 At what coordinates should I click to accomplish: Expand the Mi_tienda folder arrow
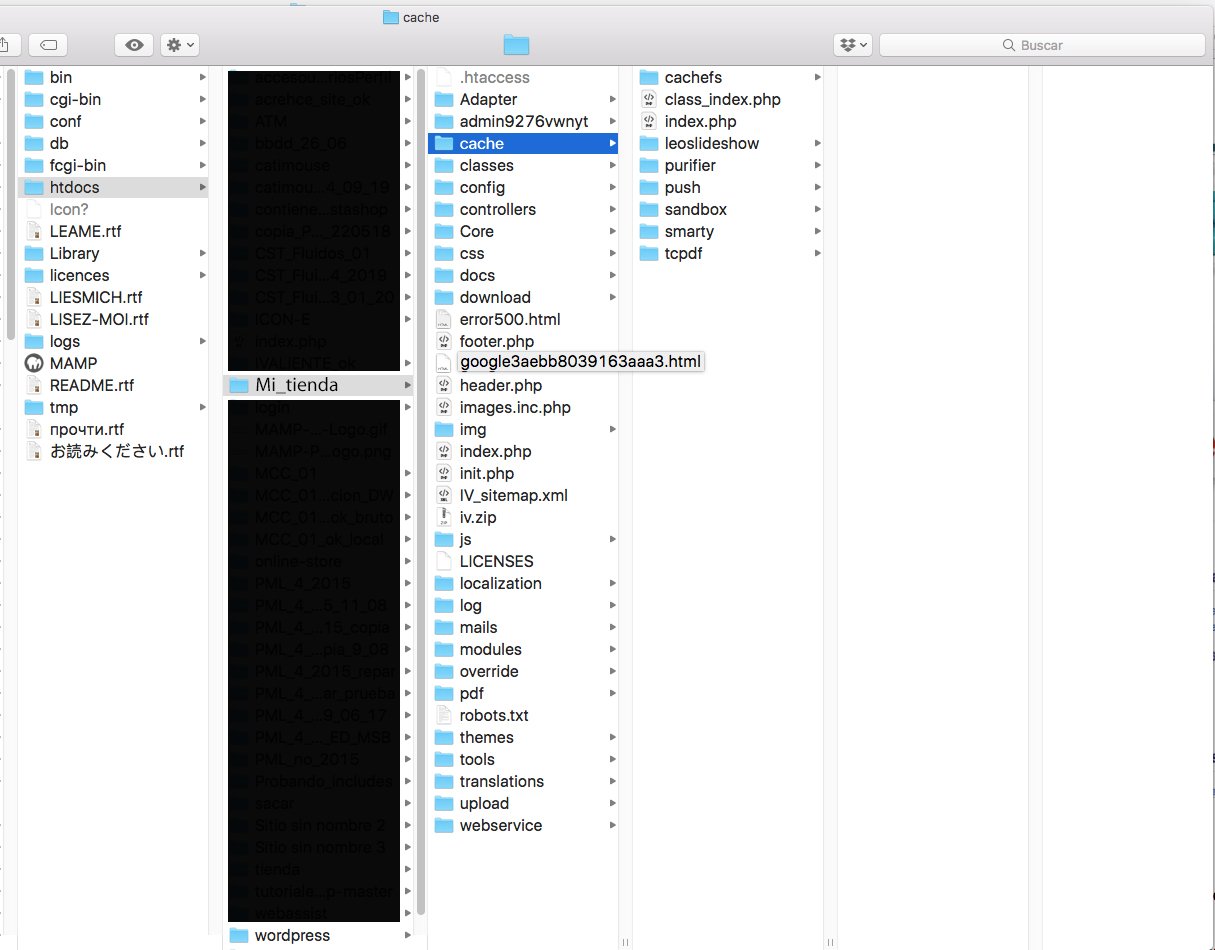click(407, 385)
